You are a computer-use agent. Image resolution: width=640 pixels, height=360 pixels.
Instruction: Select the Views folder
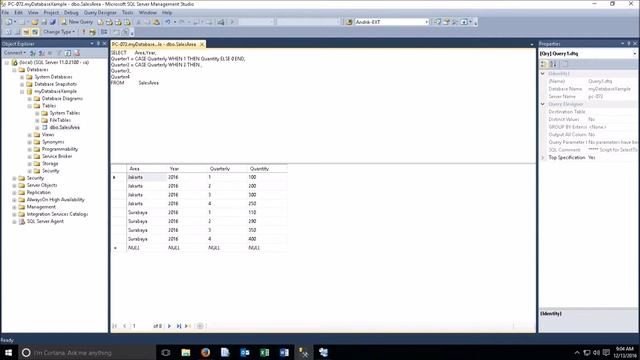click(48, 135)
